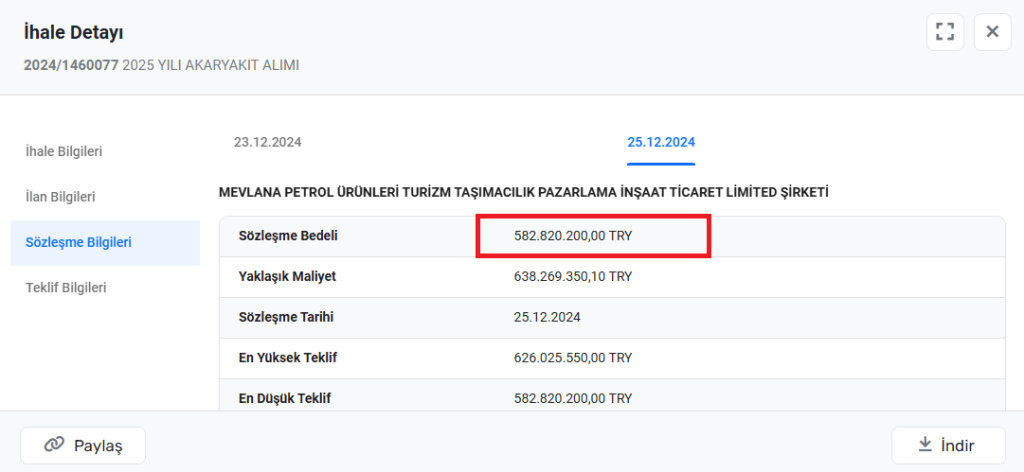Viewport: 1024px width, 472px height.
Task: Close the İhale Detayı dialog
Action: (x=992, y=32)
